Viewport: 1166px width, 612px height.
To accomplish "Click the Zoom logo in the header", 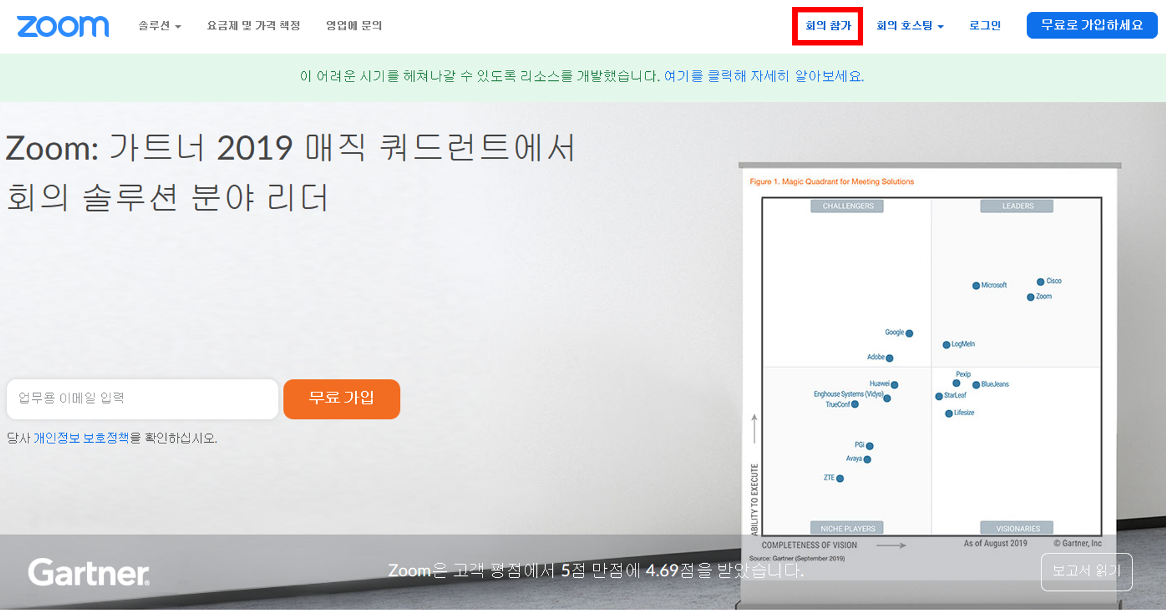I will click(x=63, y=26).
